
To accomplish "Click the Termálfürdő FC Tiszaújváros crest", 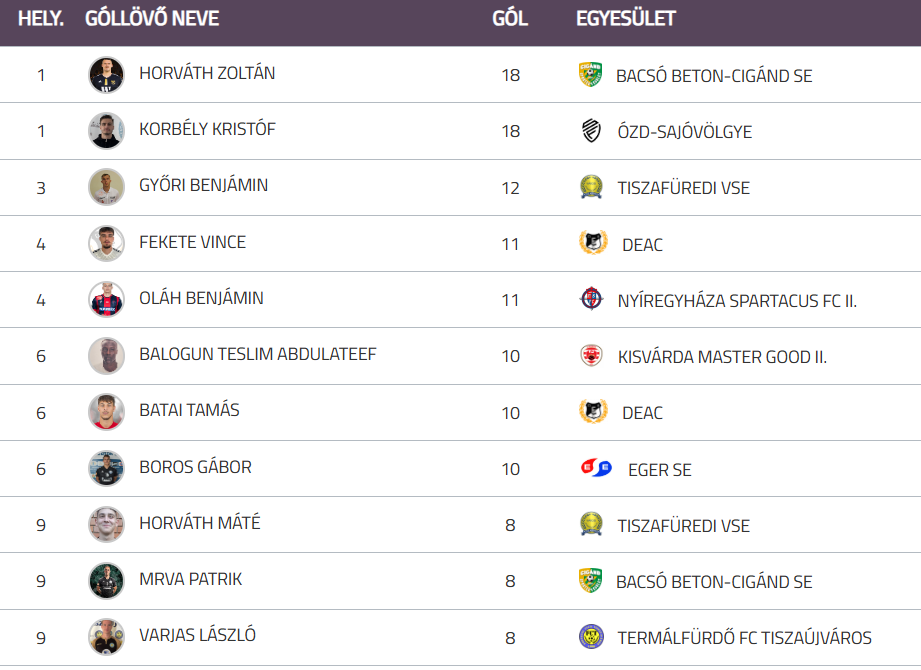I will click(591, 637).
